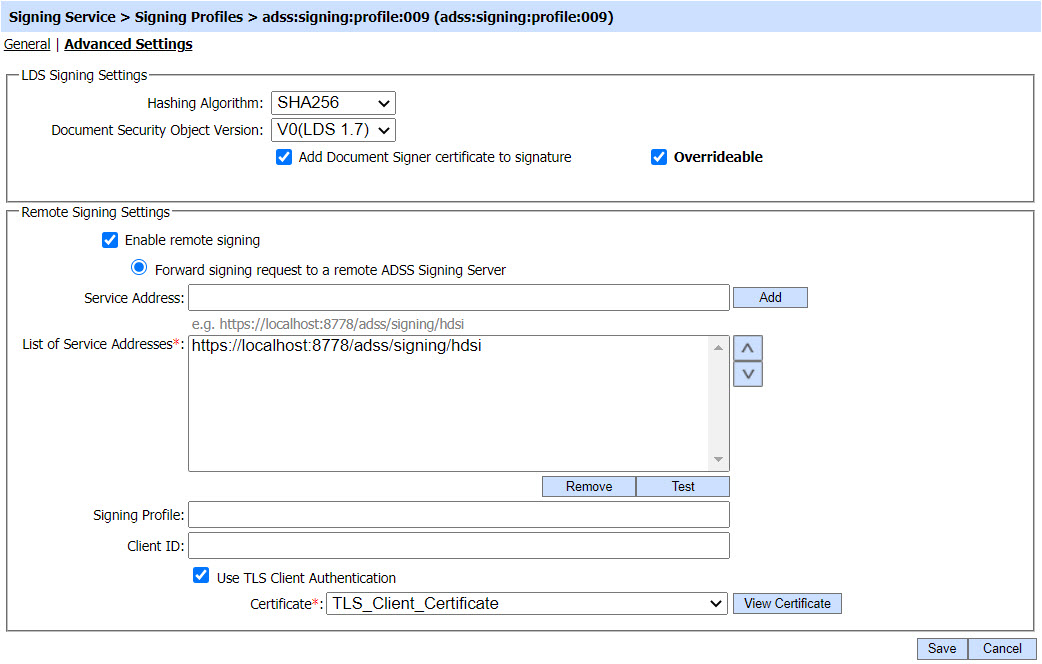Switch to the General tab
This screenshot has height=664, width=1042.
coord(27,44)
